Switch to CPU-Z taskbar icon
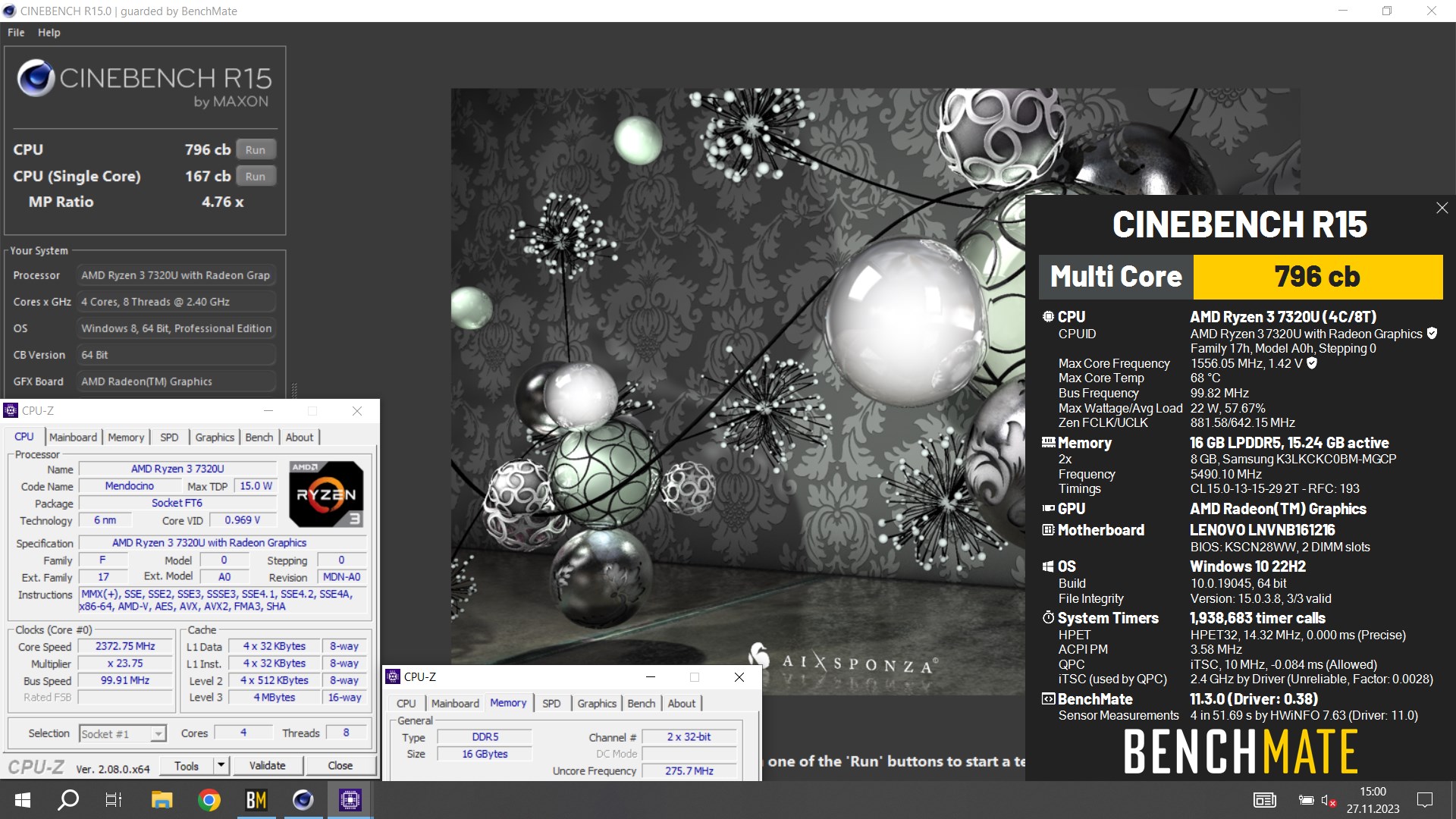Viewport: 1456px width, 819px height. coord(350,800)
